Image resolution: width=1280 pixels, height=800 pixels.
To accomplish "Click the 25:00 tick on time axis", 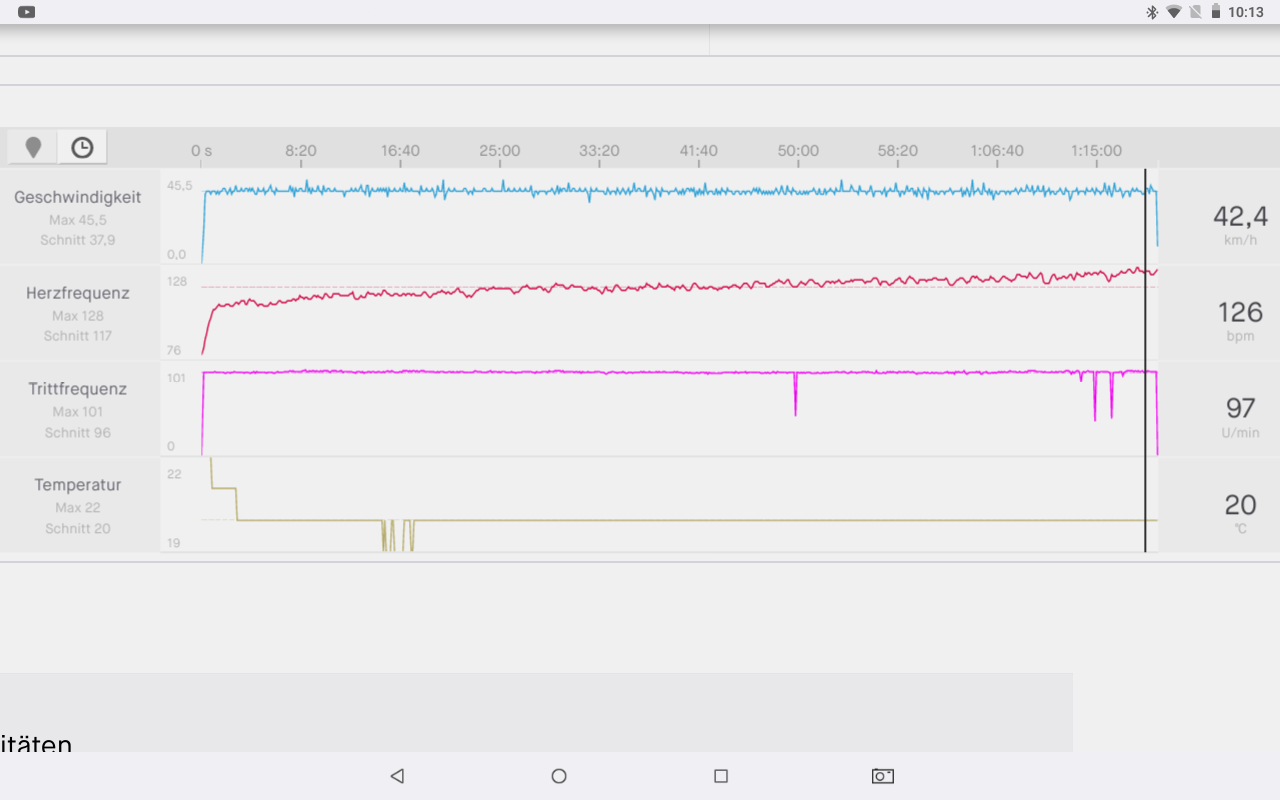I will coord(499,151).
